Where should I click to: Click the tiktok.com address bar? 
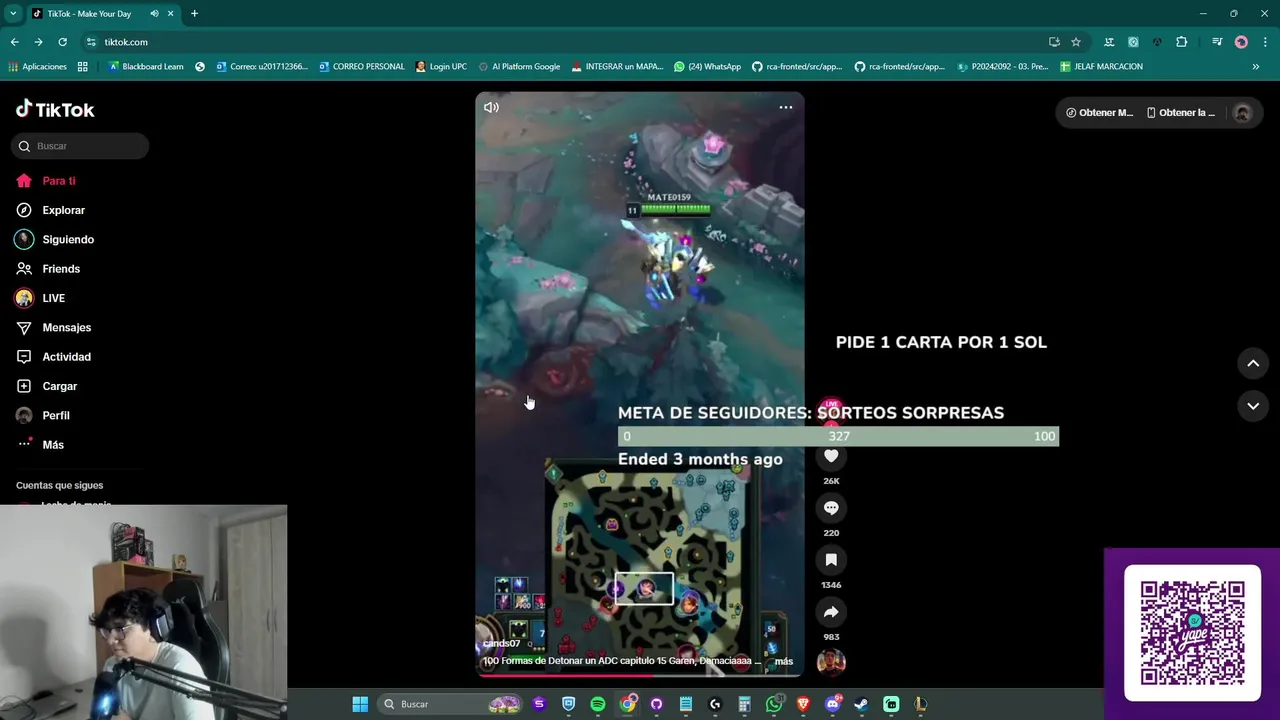pyautogui.click(x=560, y=42)
